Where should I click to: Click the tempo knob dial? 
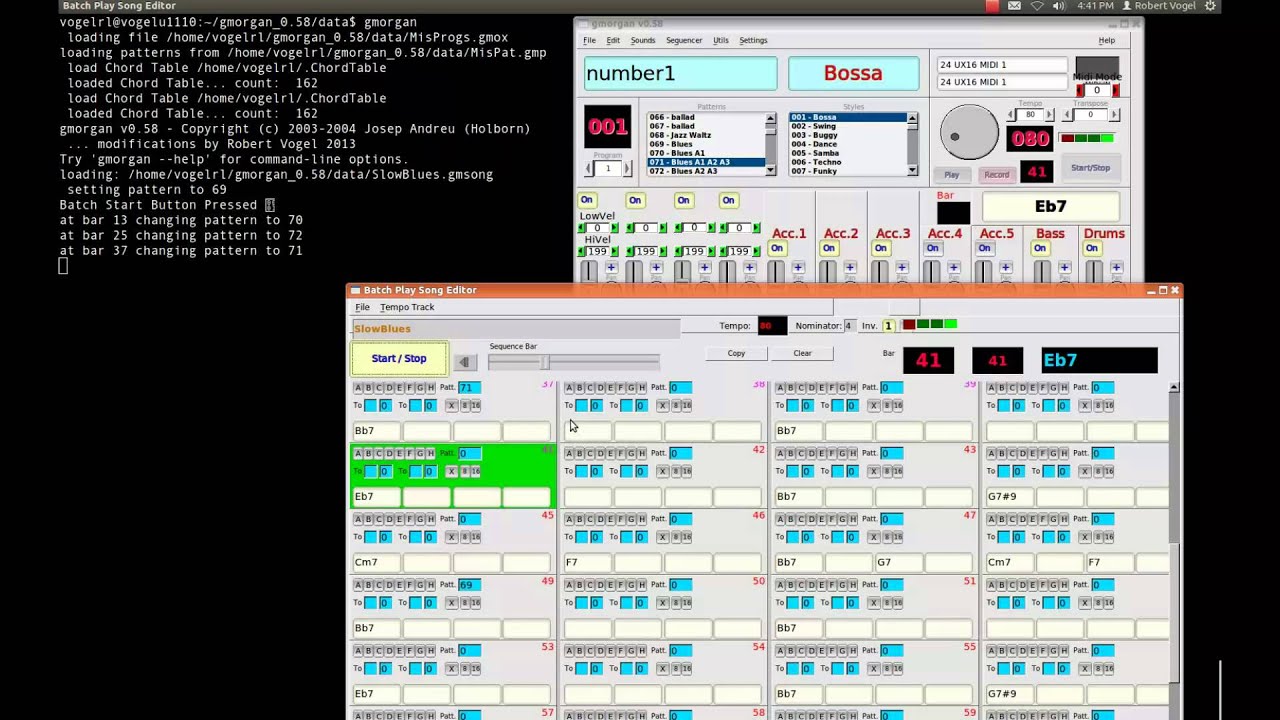tap(968, 134)
